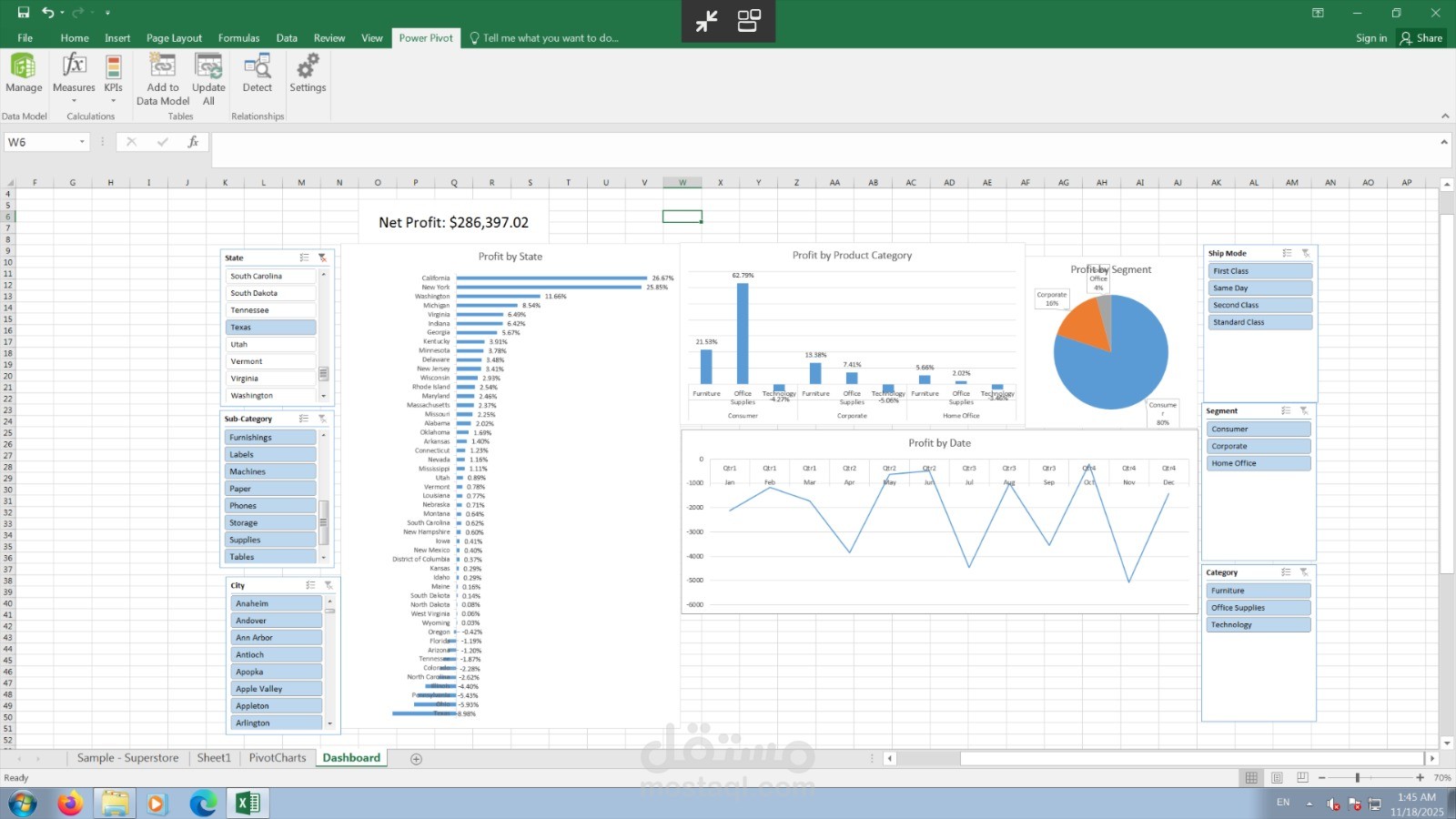Open File Explorer from the taskbar
This screenshot has height=819, width=1456.
coord(115,804)
